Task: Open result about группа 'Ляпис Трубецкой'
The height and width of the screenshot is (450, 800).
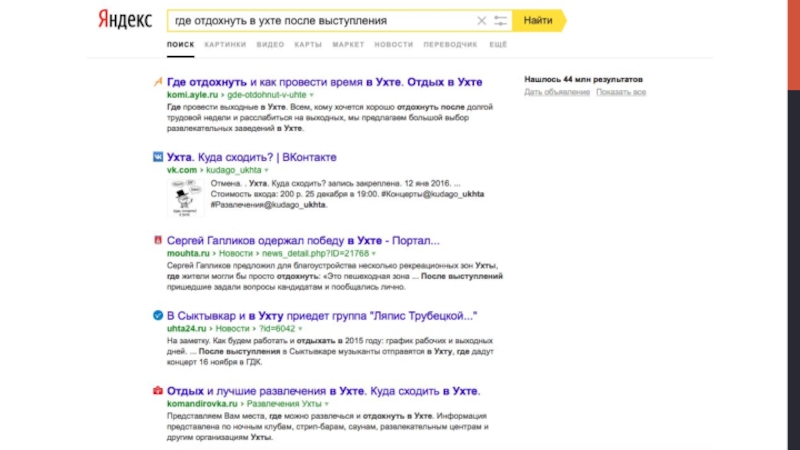Action: coord(322,316)
